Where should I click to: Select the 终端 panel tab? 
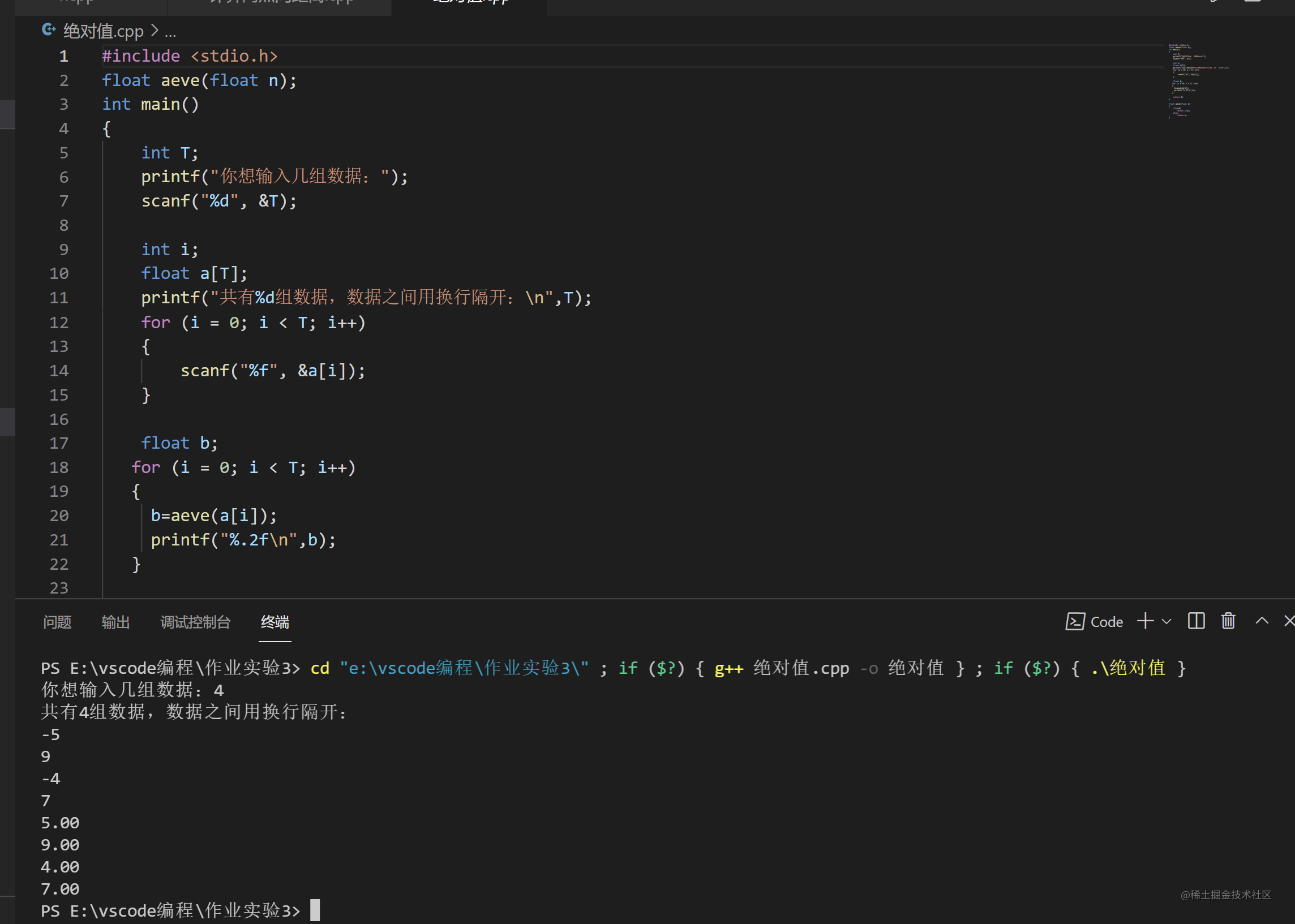point(275,622)
